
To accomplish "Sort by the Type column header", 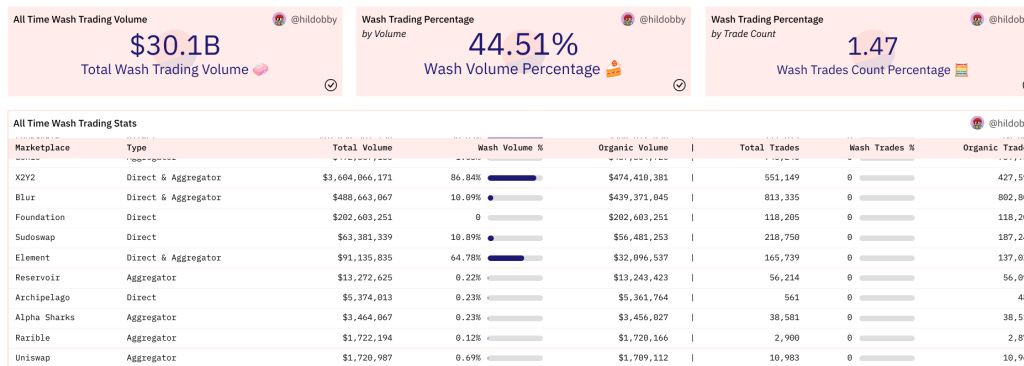I will pos(136,148).
